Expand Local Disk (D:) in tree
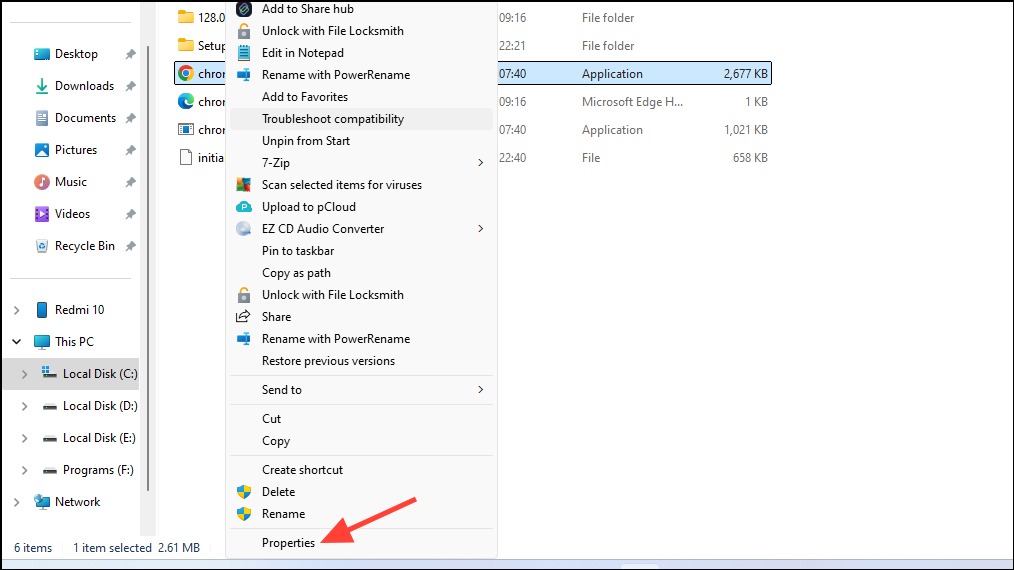This screenshot has width=1014, height=570. (25, 406)
